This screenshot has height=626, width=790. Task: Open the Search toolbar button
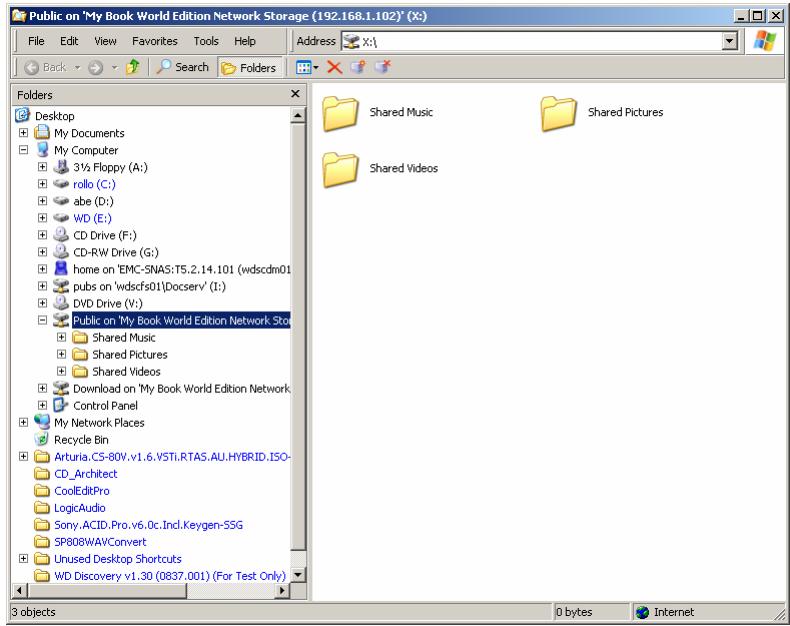pyautogui.click(x=182, y=67)
